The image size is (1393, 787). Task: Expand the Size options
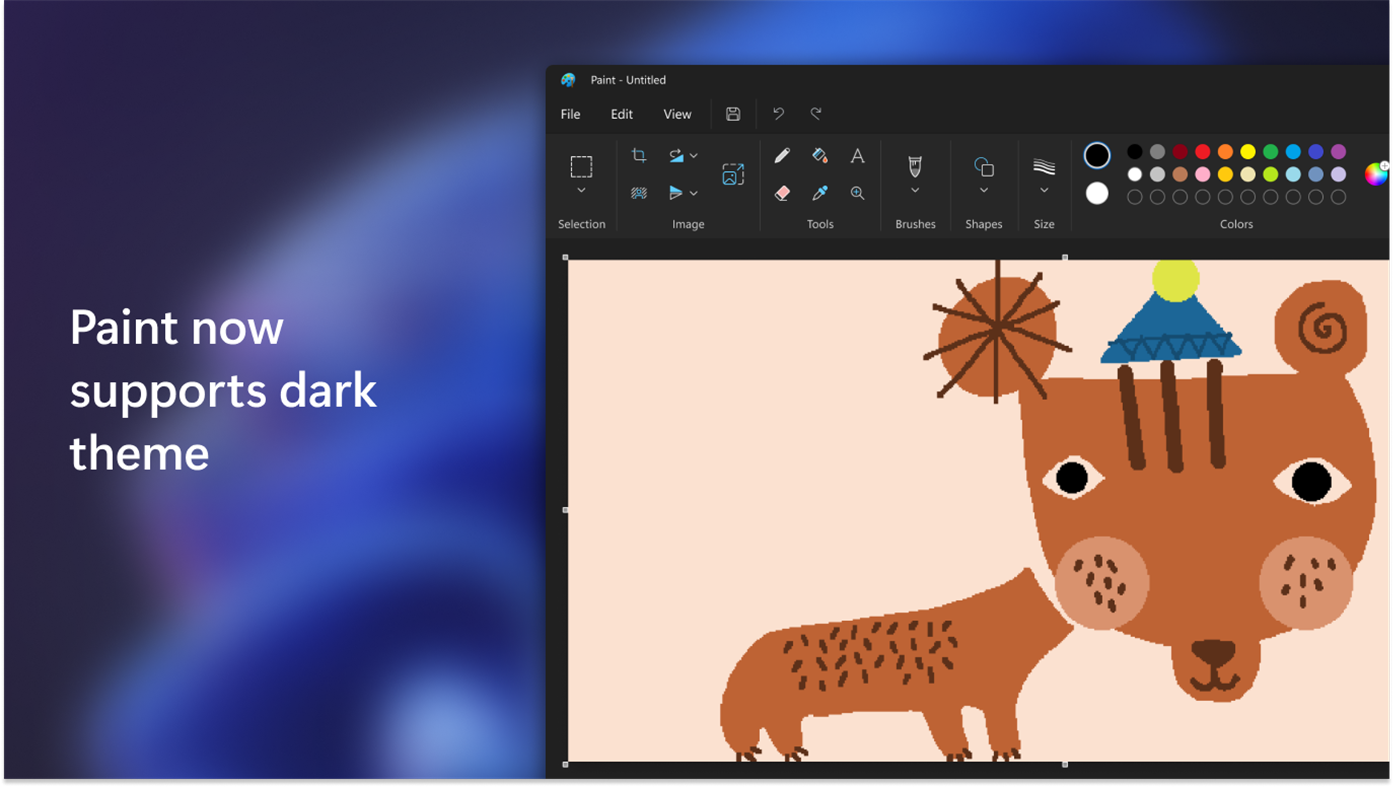coord(1043,190)
